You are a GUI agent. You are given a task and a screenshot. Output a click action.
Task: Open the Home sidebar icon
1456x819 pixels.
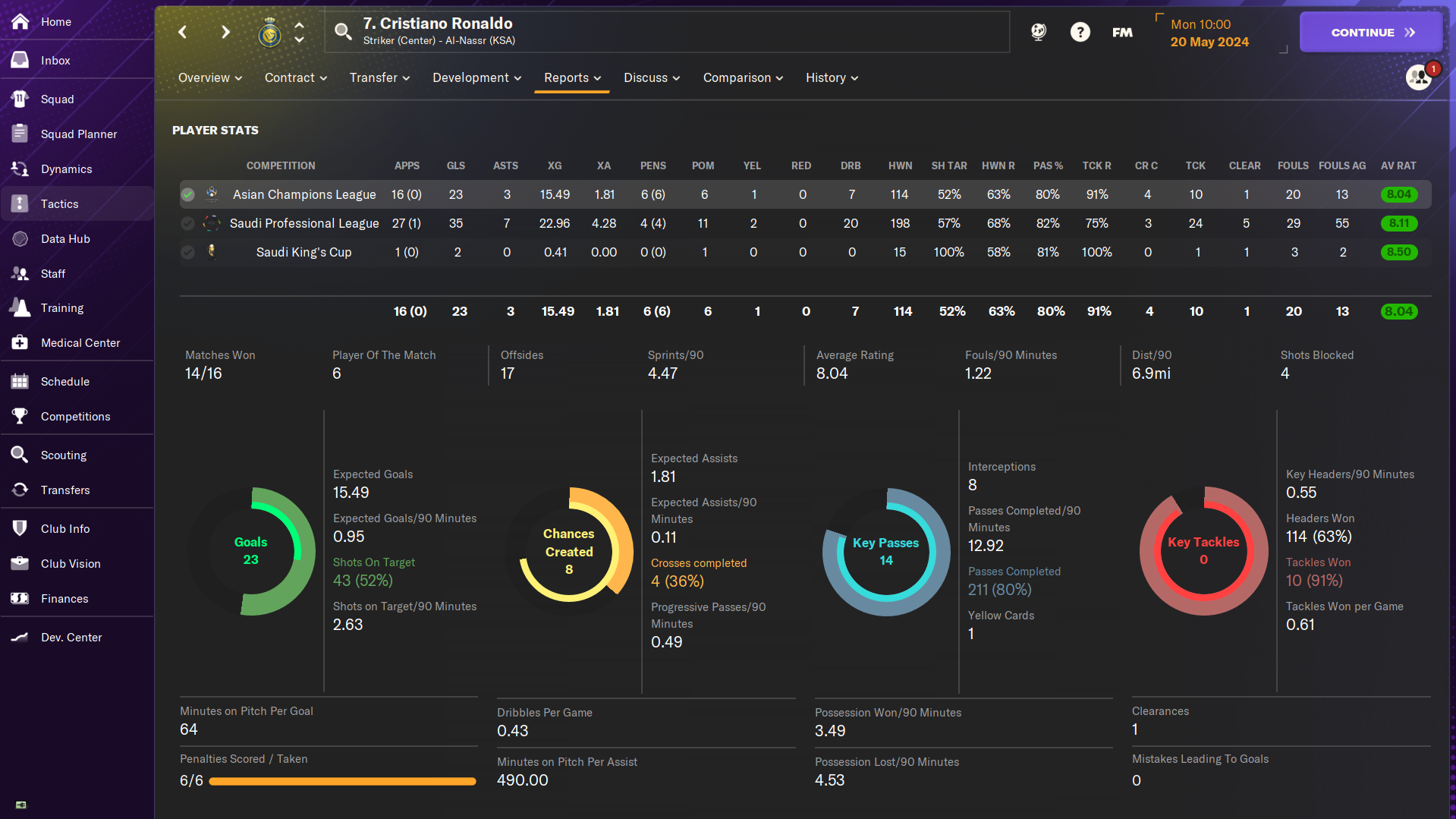pyautogui.click(x=20, y=21)
